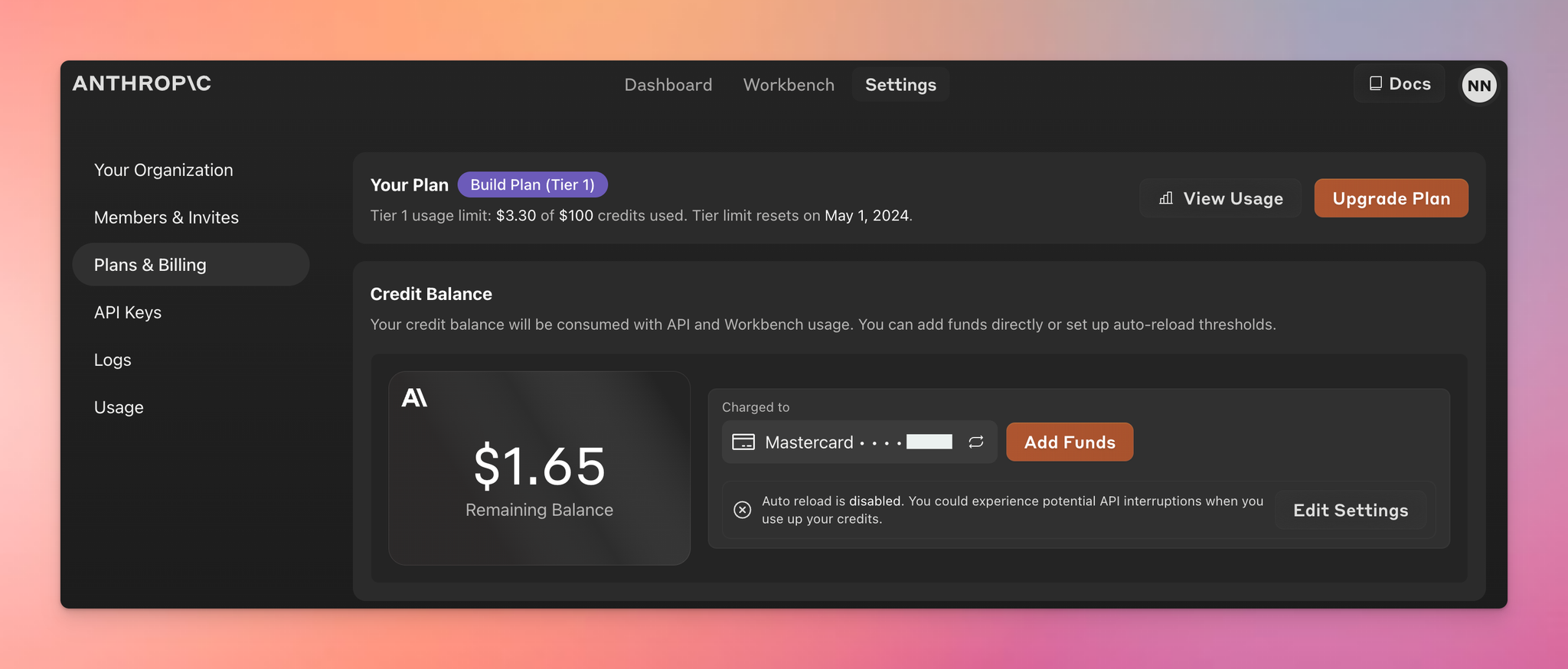This screenshot has width=1568, height=669.
Task: Go to Members & Invites
Action: [x=166, y=217]
